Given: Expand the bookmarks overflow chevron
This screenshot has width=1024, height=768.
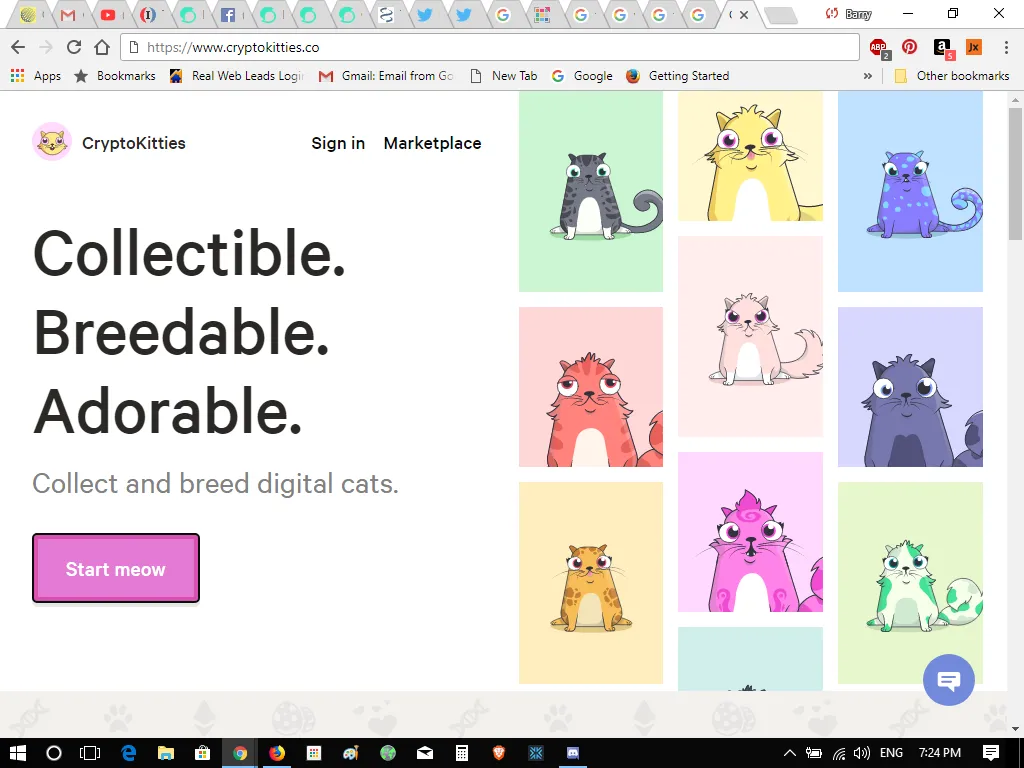Looking at the screenshot, I should (x=867, y=76).
